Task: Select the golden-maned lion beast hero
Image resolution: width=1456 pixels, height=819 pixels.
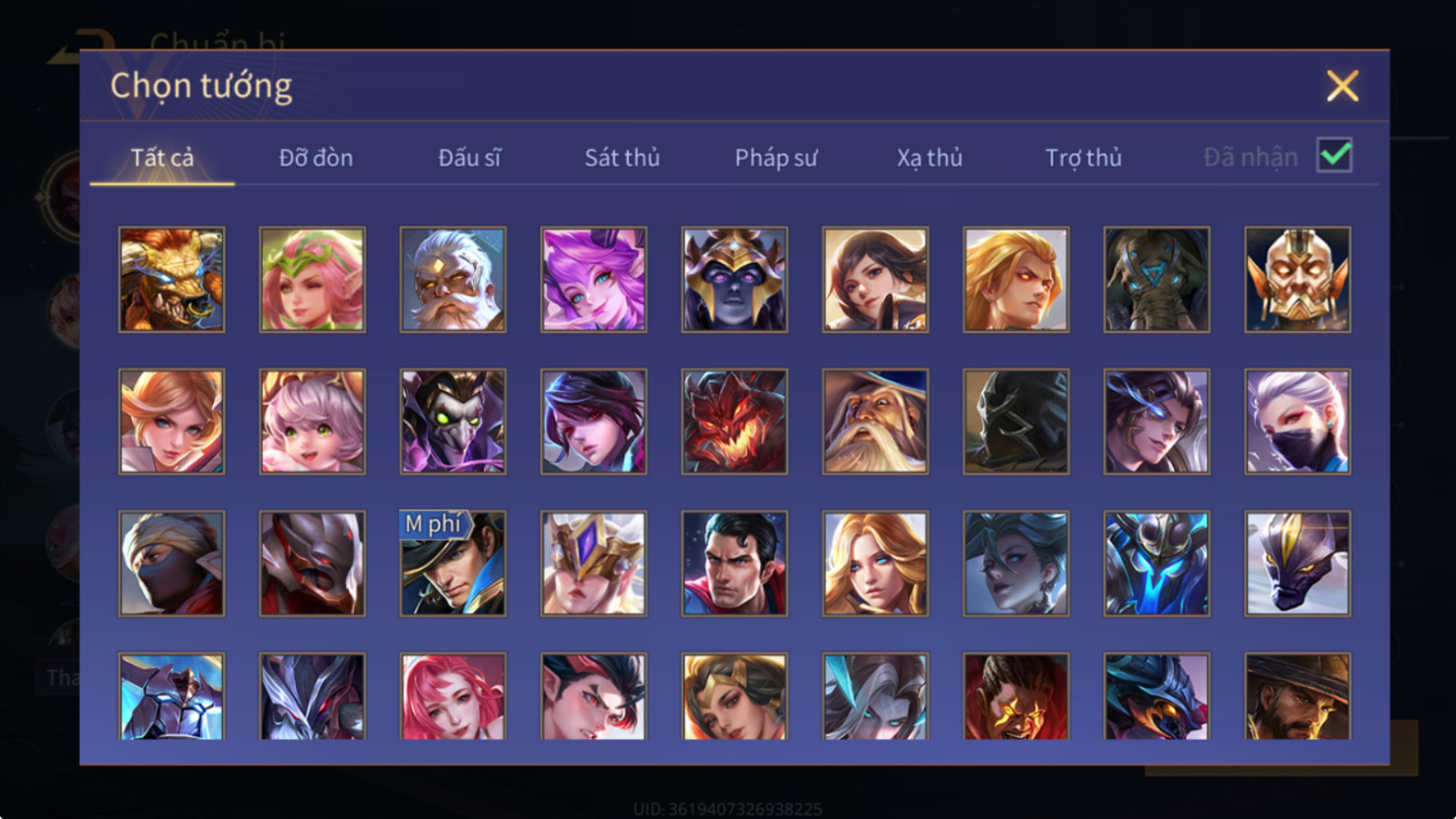Action: pyautogui.click(x=172, y=280)
